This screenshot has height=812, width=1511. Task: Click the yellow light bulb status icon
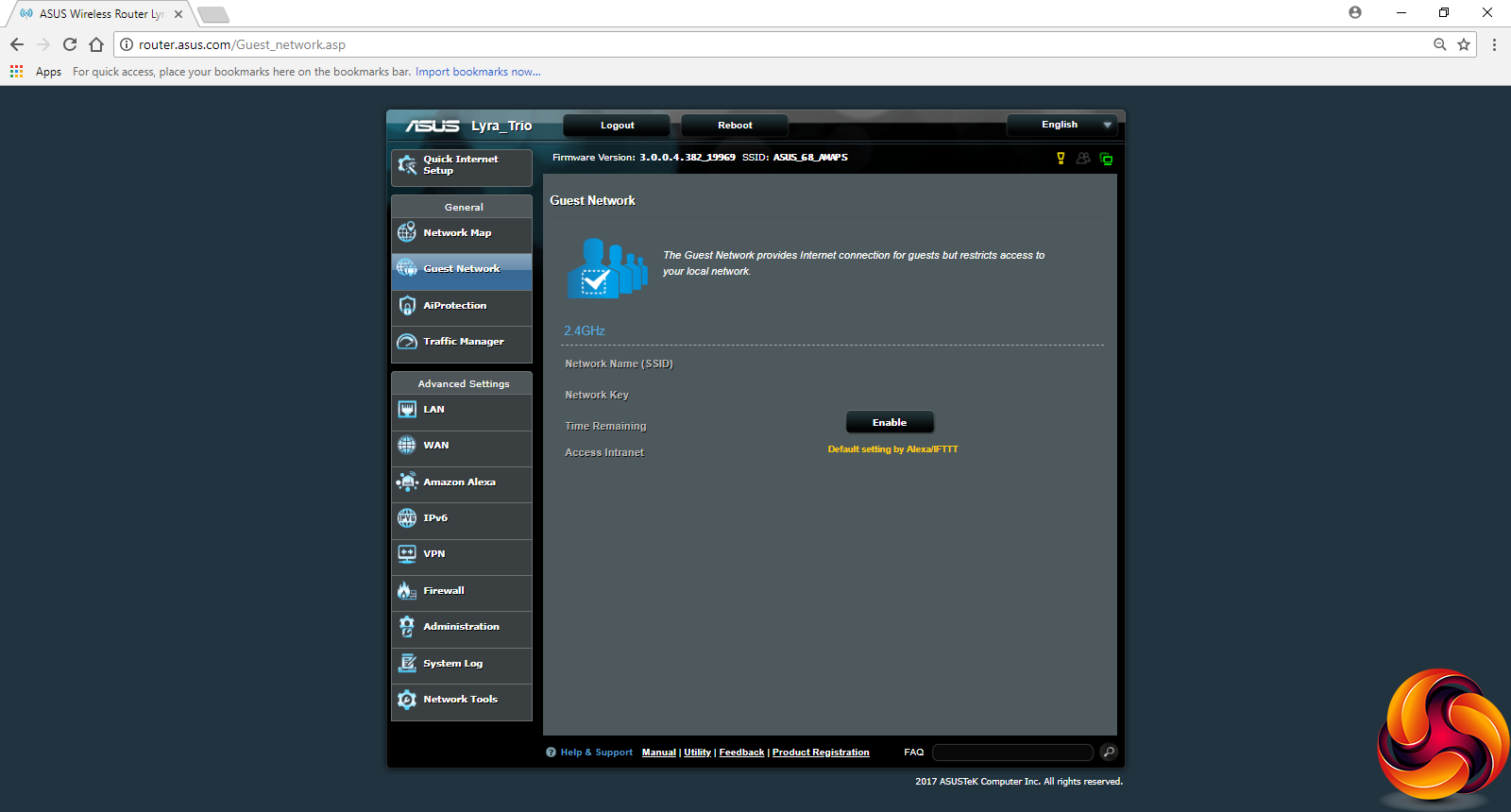pos(1061,159)
